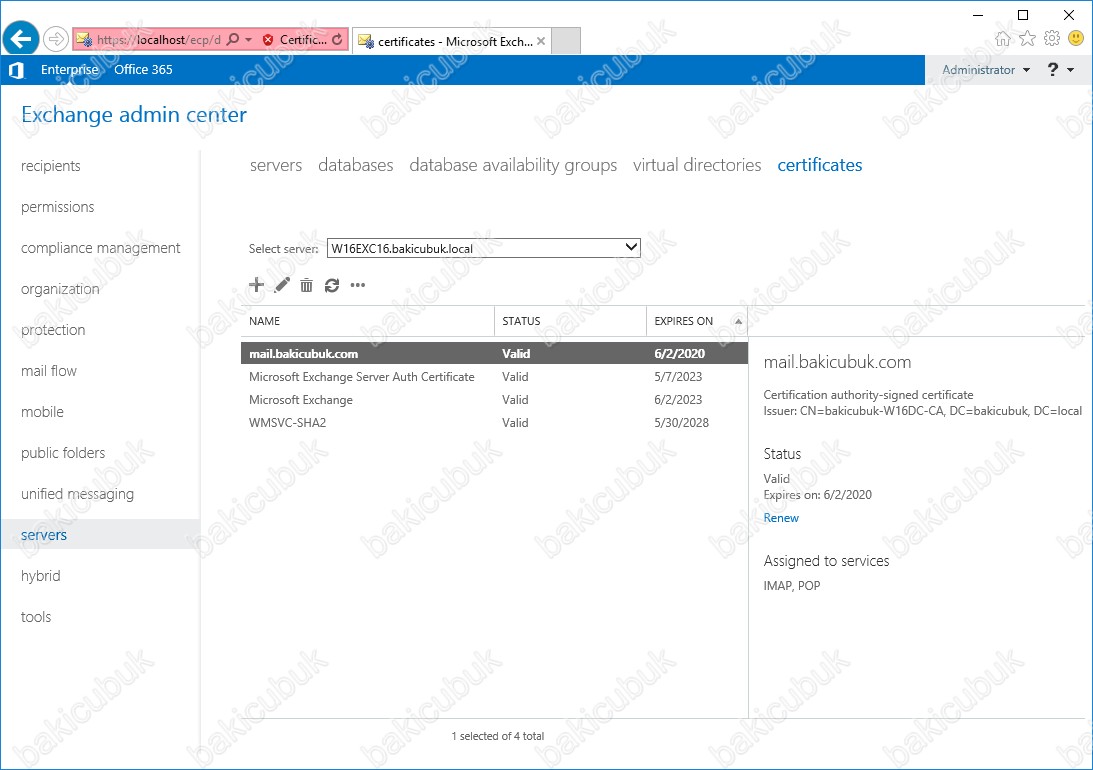Click the Enterprise link
Viewport: 1093px width, 770px height.
tap(70, 70)
